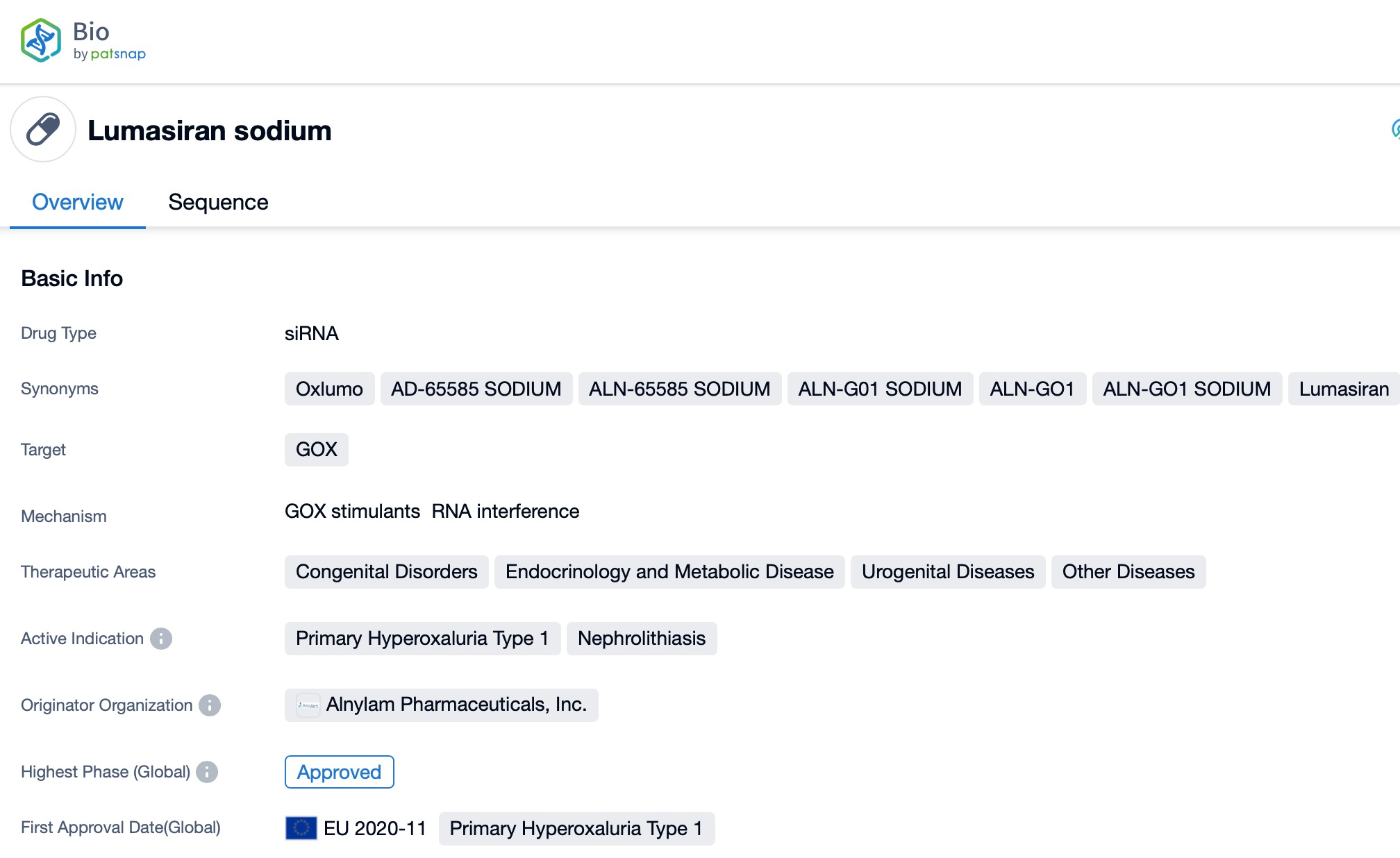Viewport: 1400px width, 858px height.
Task: Click info icon beside Highest Phase (Global)
Action: [x=207, y=772]
